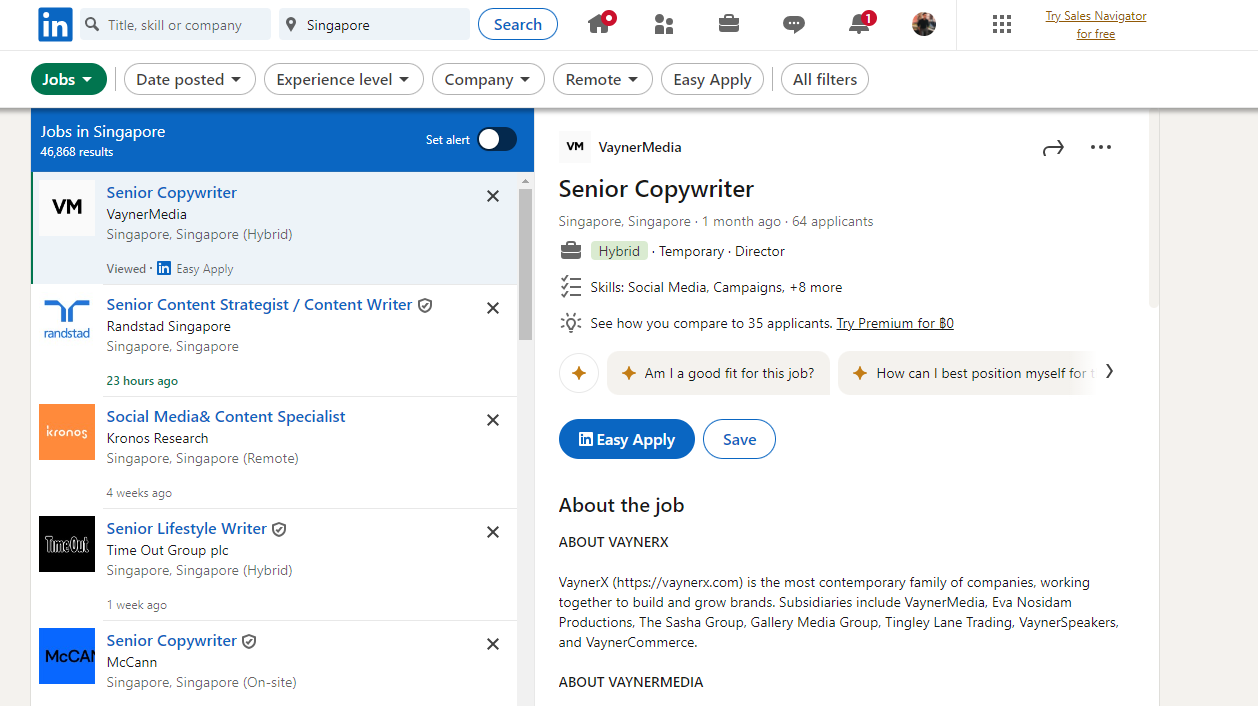The height and width of the screenshot is (706, 1258).
Task: Click 'Time Out Group plc' company name
Action: [x=168, y=550]
